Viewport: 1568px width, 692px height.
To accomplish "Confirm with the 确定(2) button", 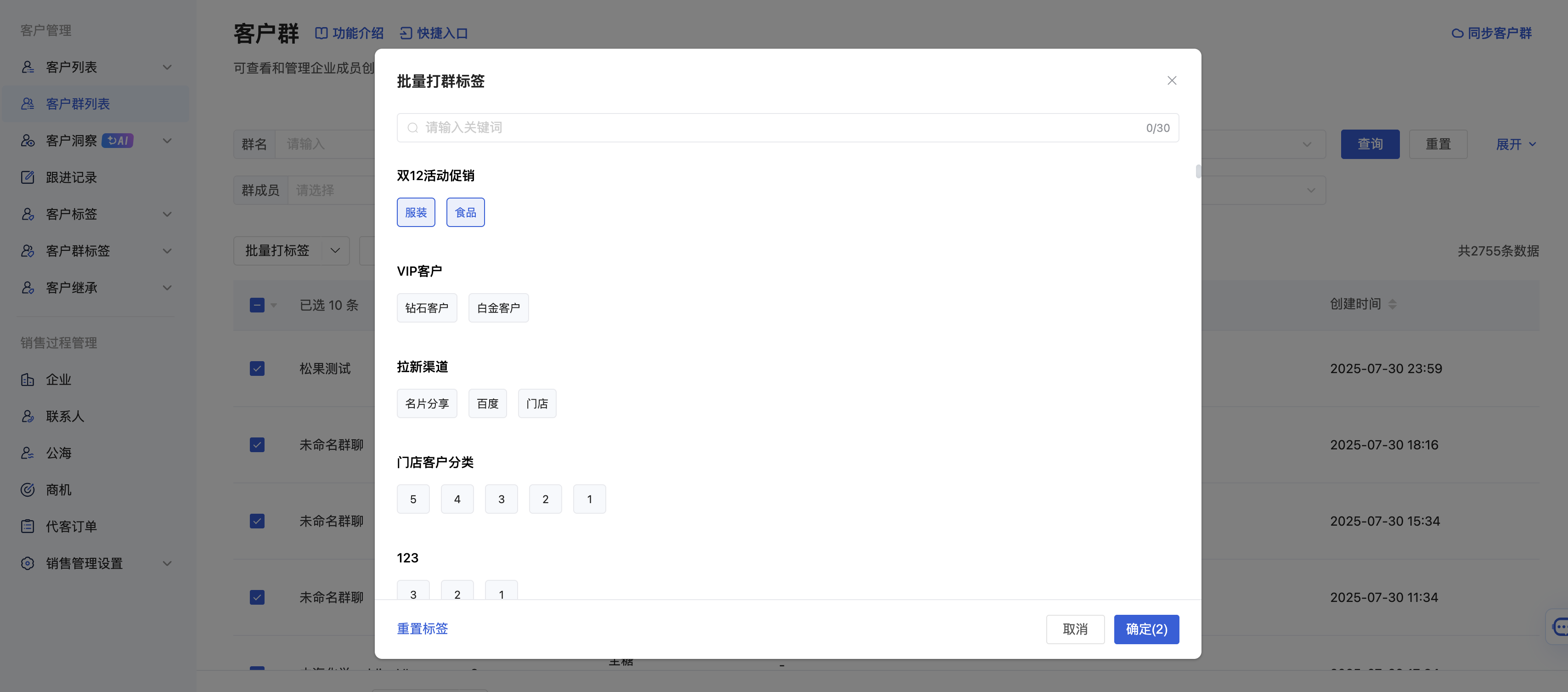I will tap(1146, 629).
